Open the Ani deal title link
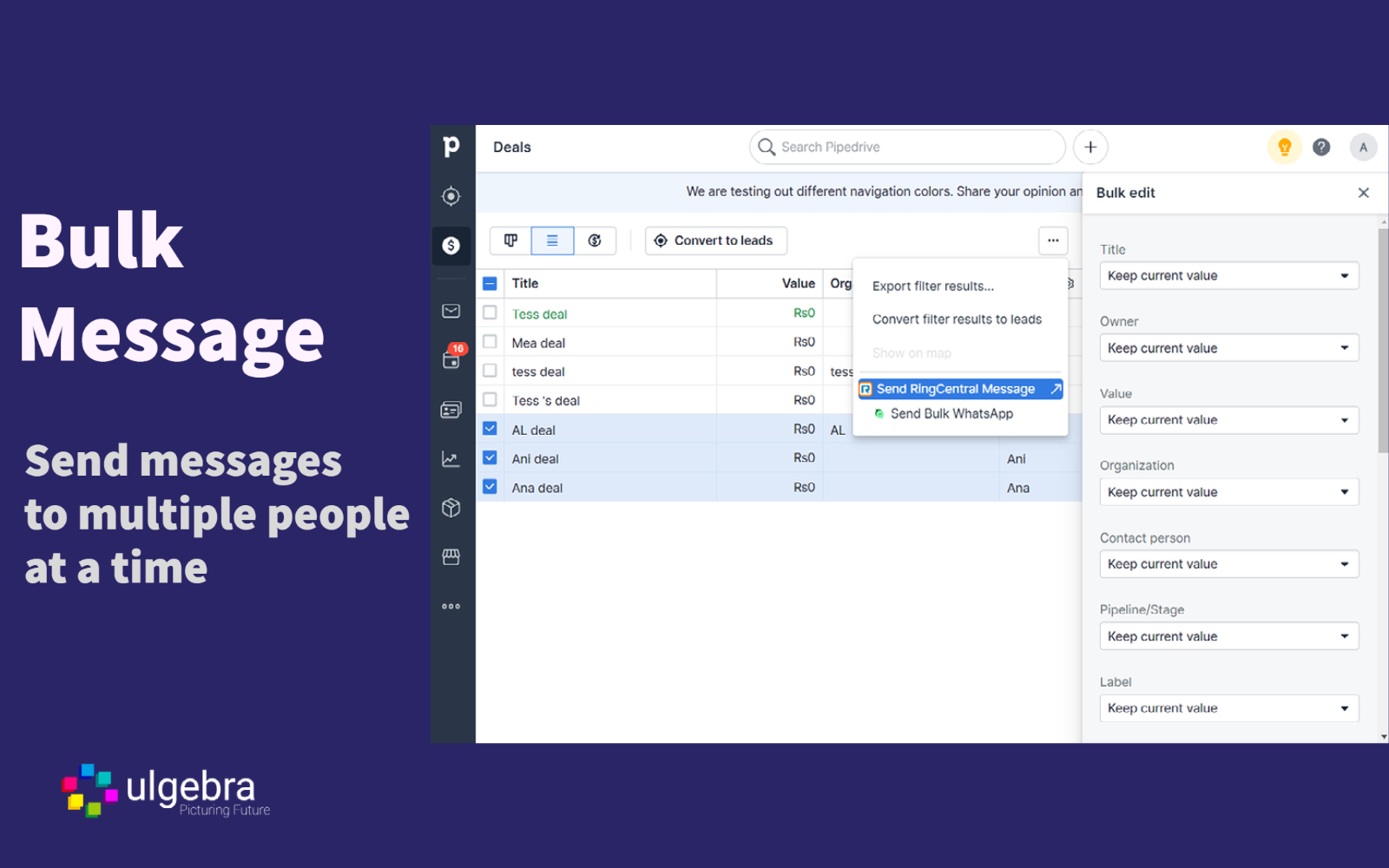The width and height of the screenshot is (1389, 868). pos(535,459)
